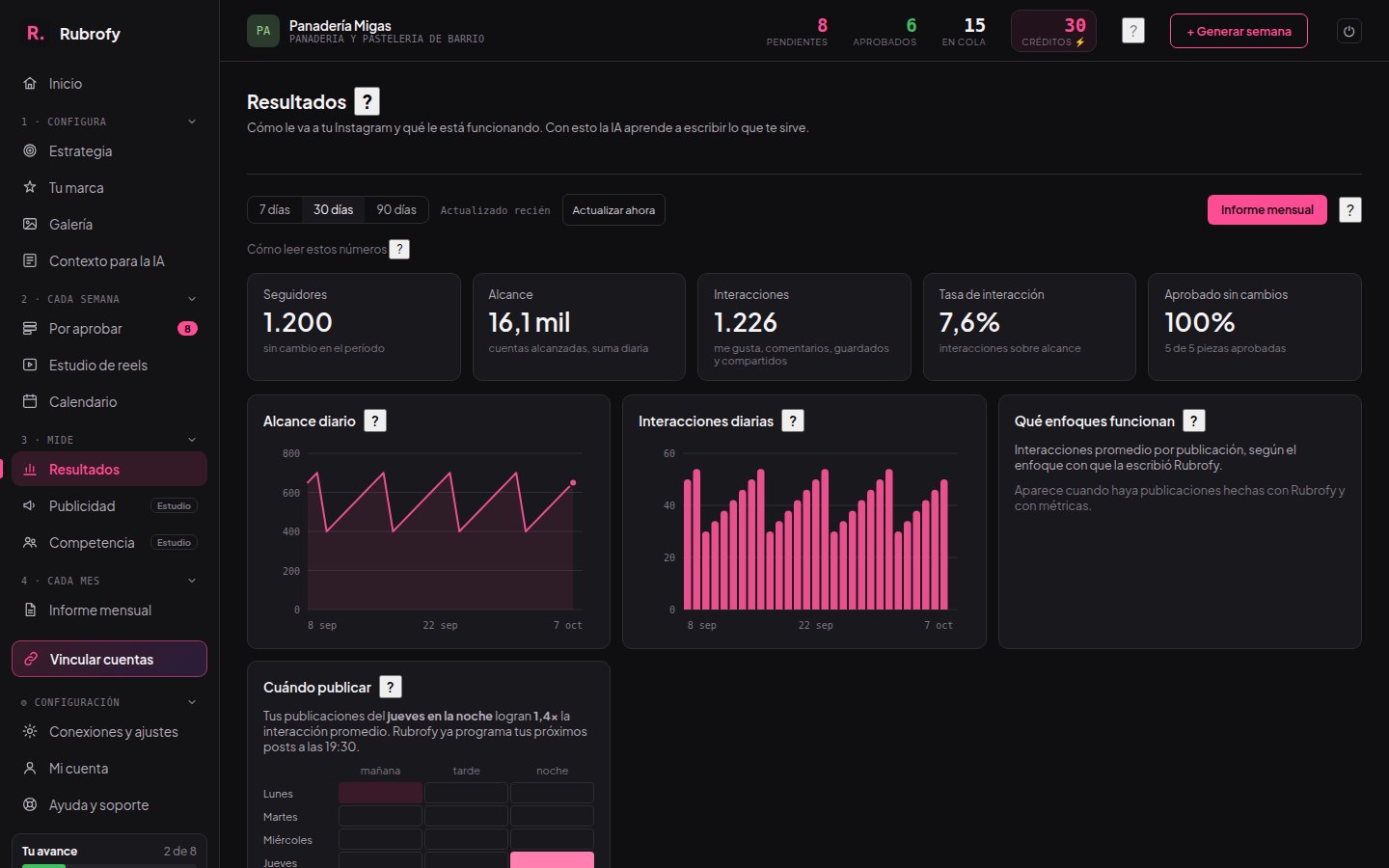The height and width of the screenshot is (868, 1389).
Task: Select the 30 días range
Action: pos(334,209)
